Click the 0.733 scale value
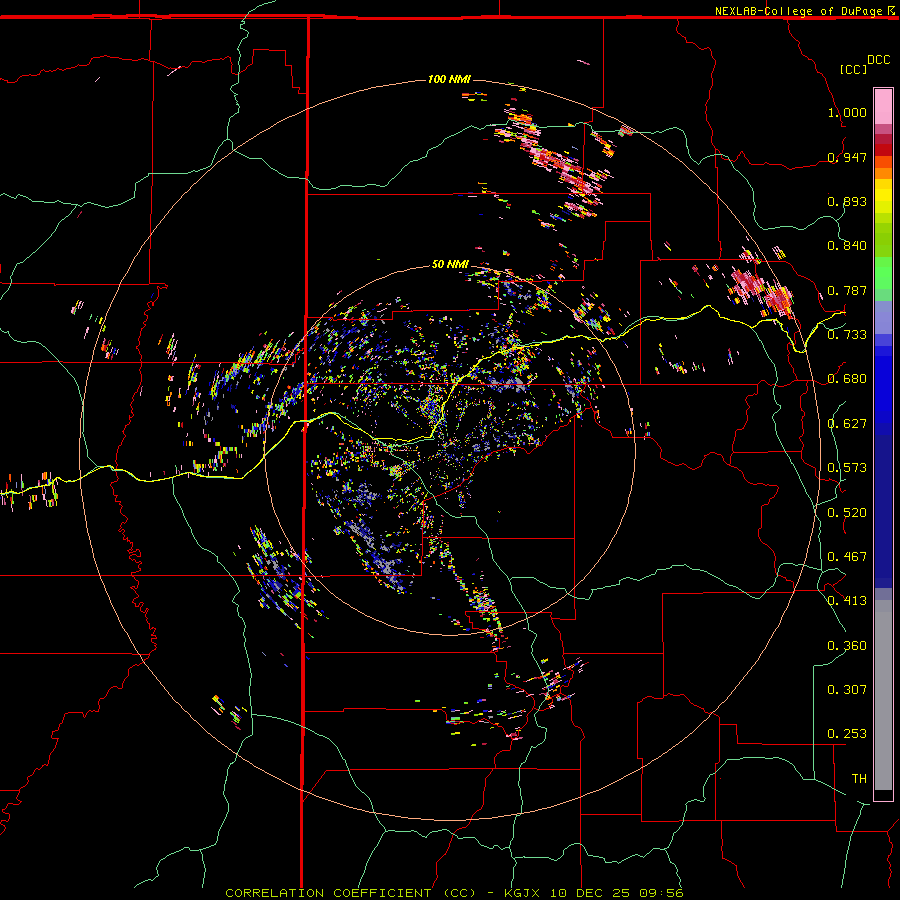 (847, 335)
